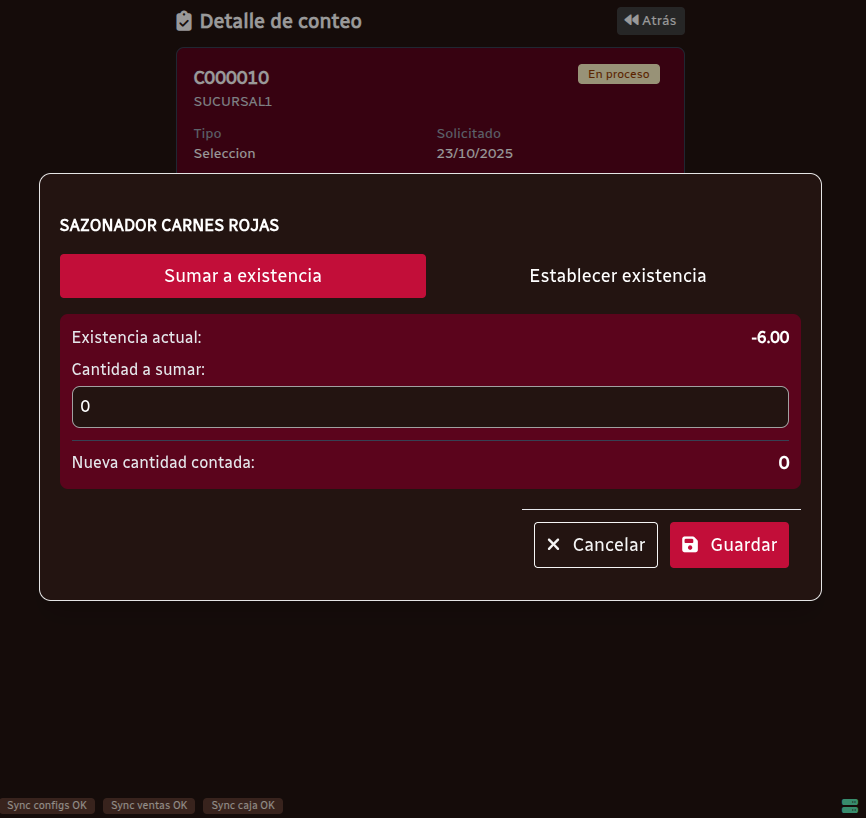
Task: Click the clipboard icon beside Detalle de conteo
Action: [x=184, y=21]
